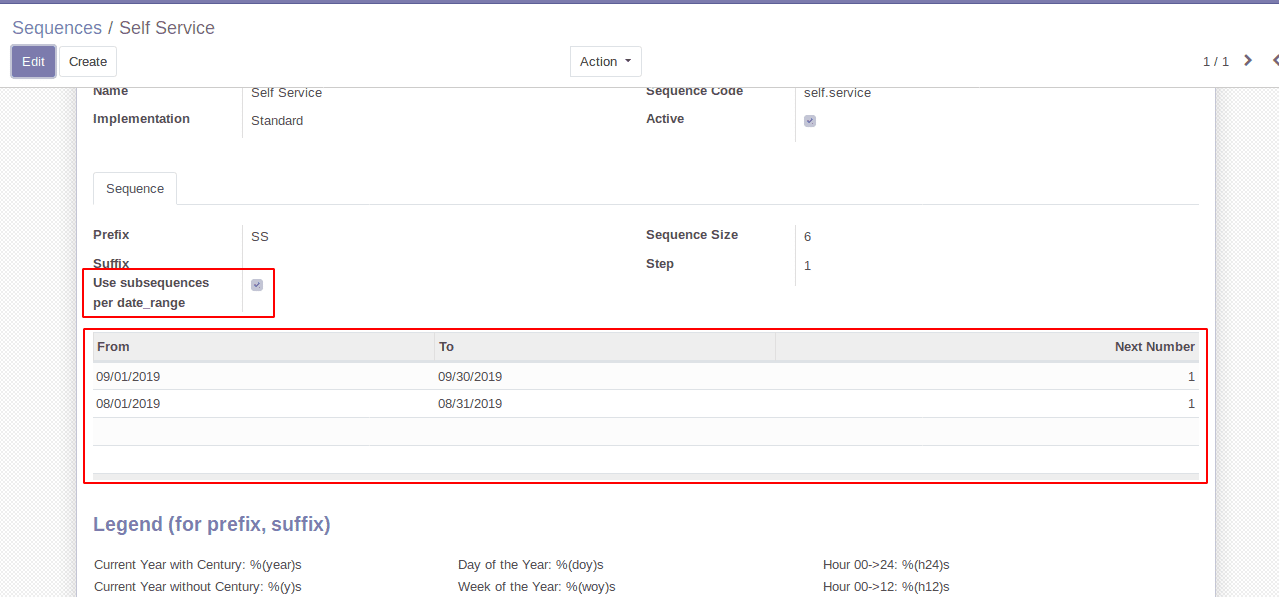Toggle Use subsequences per date_range checkbox
The image size is (1279, 597).
pos(257,285)
